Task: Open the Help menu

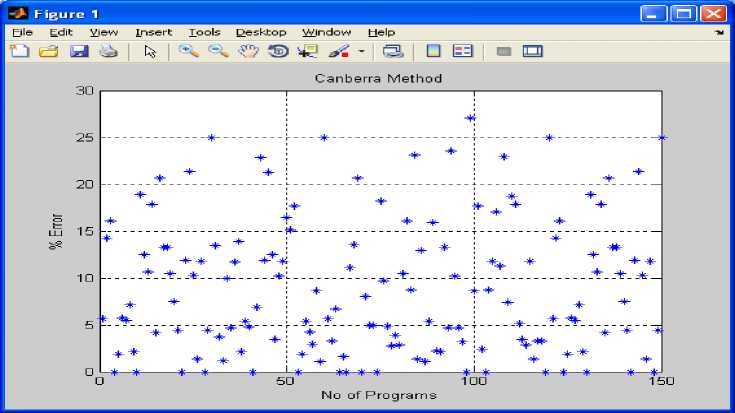Action: (382, 32)
